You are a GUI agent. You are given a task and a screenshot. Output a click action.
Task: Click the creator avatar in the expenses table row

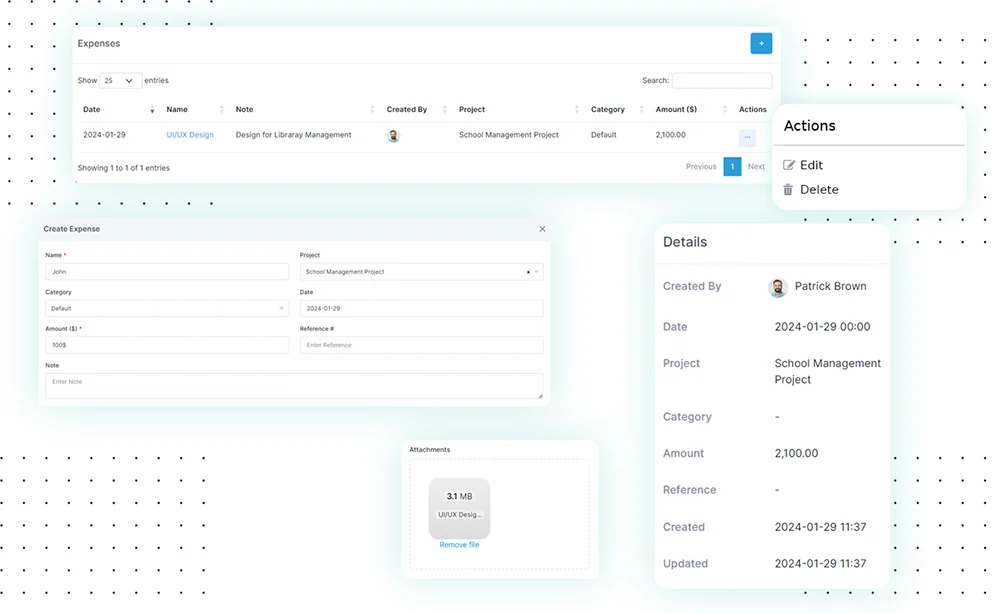click(393, 135)
